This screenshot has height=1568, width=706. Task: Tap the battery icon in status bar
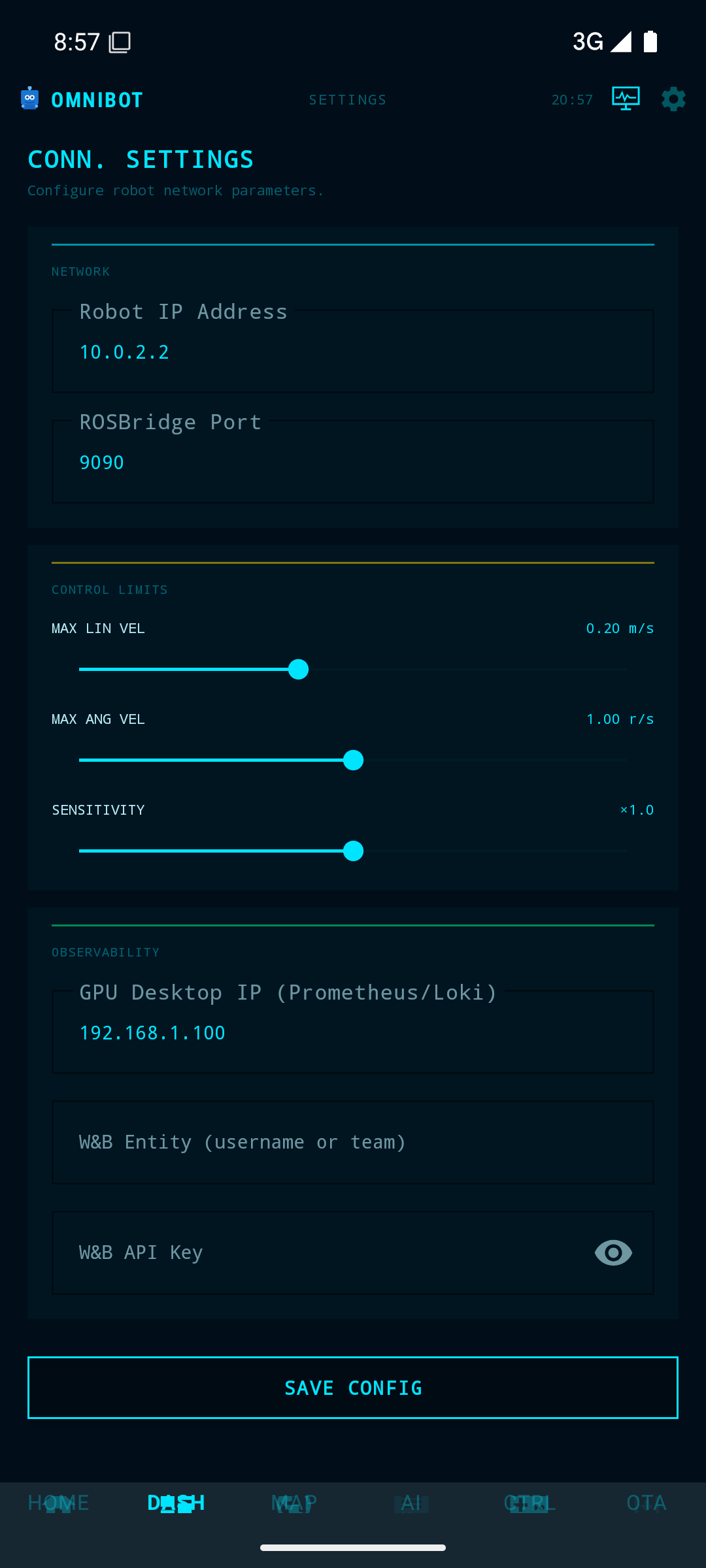pyautogui.click(x=650, y=41)
